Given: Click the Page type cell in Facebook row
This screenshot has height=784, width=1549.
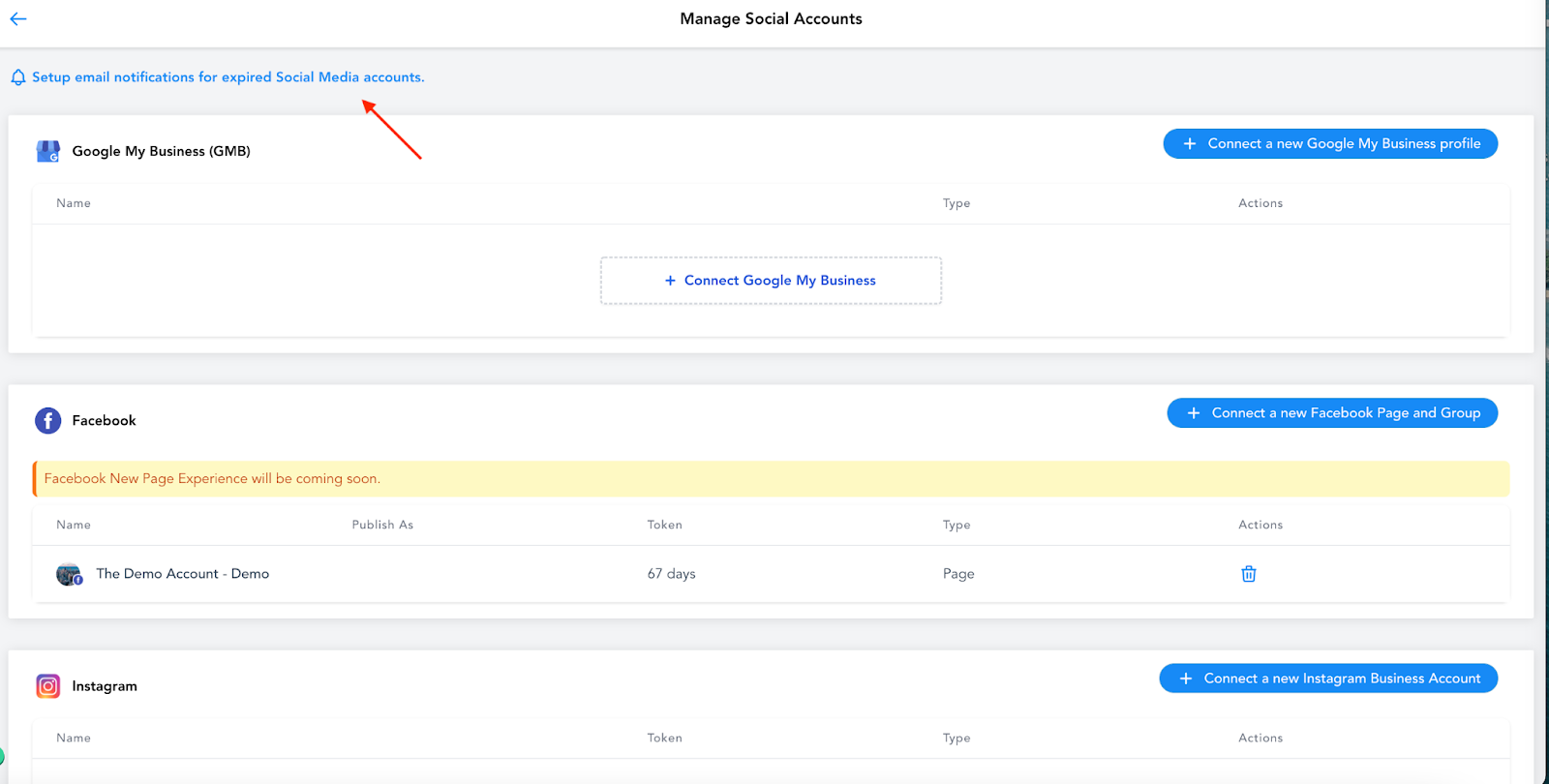Looking at the screenshot, I should pos(958,574).
